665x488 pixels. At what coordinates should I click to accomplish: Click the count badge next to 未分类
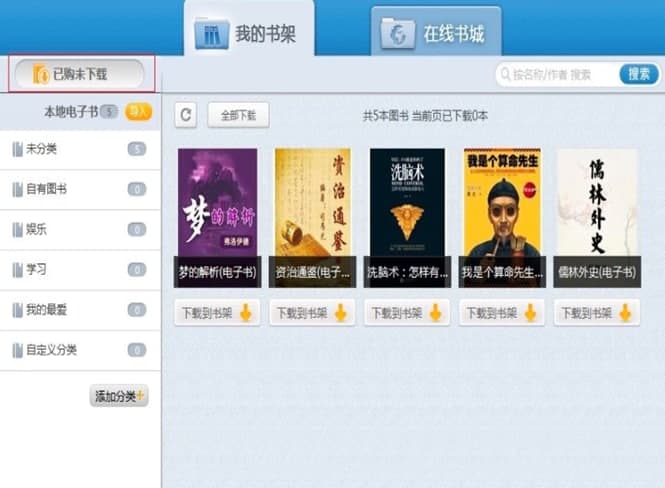[x=137, y=149]
